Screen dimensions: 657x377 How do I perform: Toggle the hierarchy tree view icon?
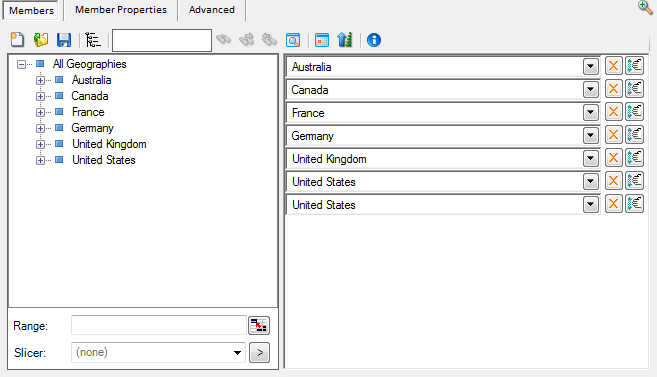(x=93, y=40)
